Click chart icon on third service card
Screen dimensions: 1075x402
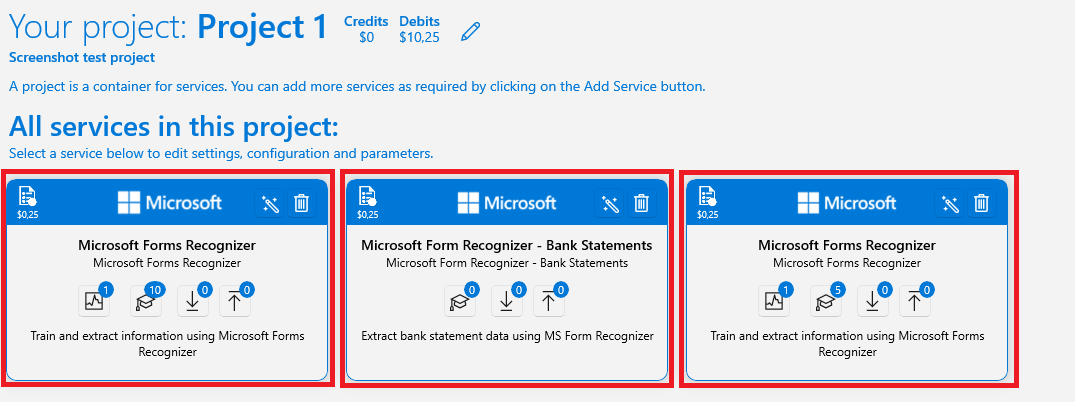click(x=774, y=301)
